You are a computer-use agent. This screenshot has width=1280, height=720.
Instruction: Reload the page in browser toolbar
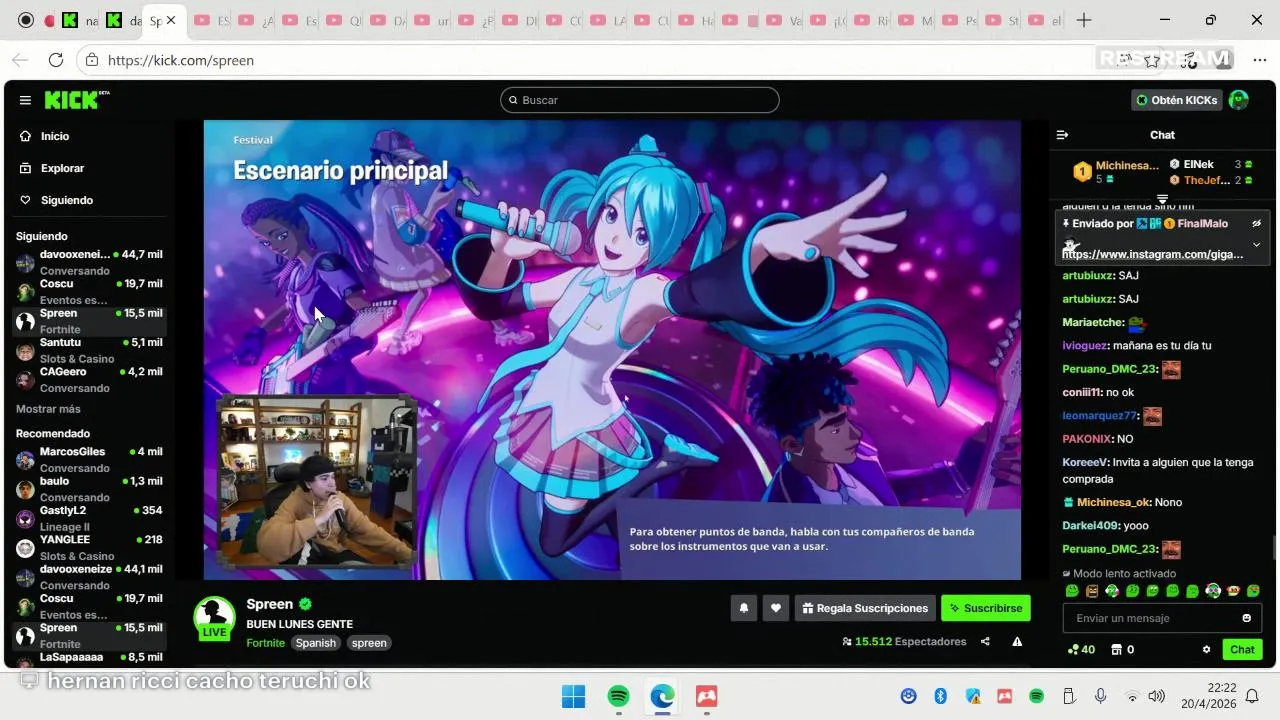click(x=56, y=60)
